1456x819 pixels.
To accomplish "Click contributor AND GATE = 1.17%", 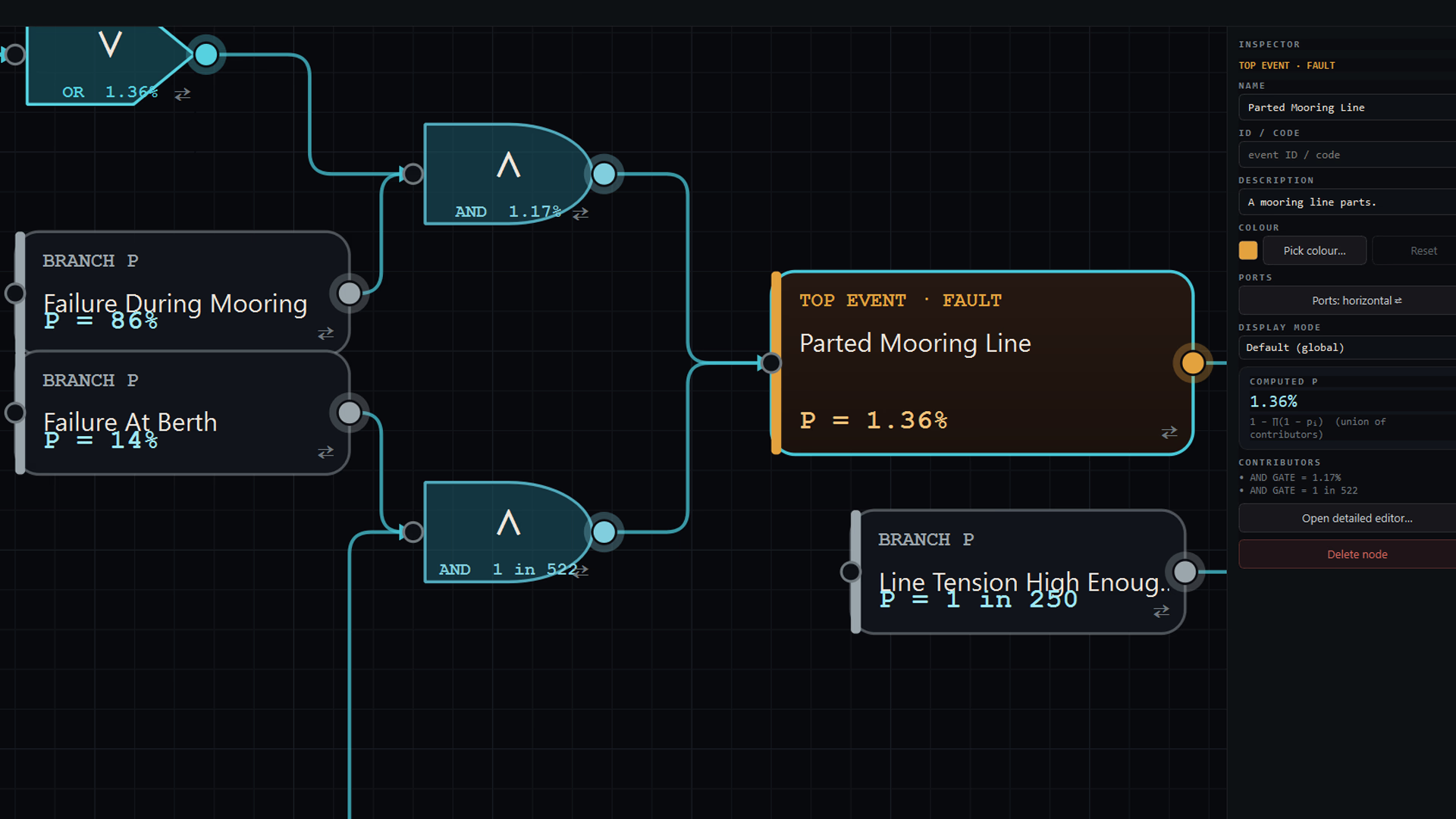I will click(1295, 478).
